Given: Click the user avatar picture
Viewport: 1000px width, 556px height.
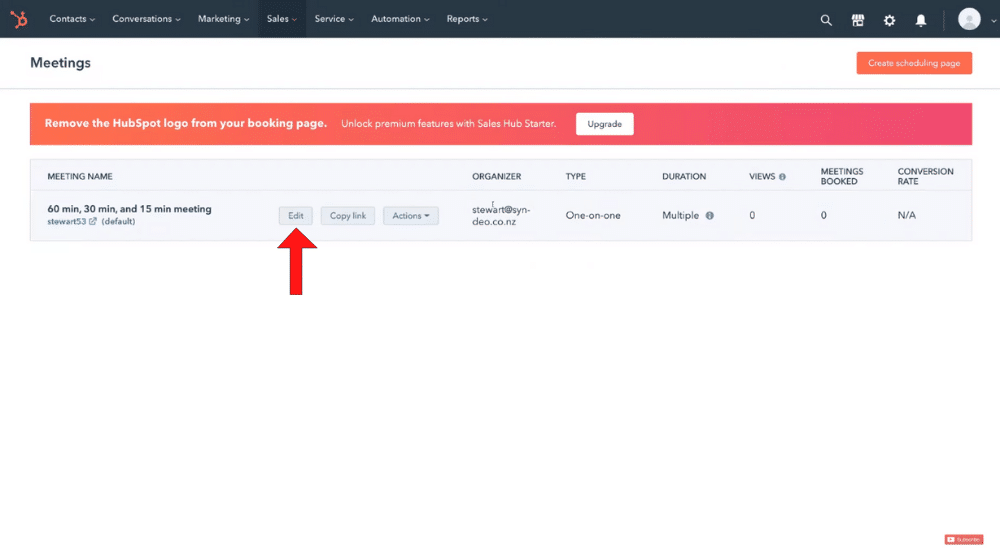Looking at the screenshot, I should click(x=969, y=19).
